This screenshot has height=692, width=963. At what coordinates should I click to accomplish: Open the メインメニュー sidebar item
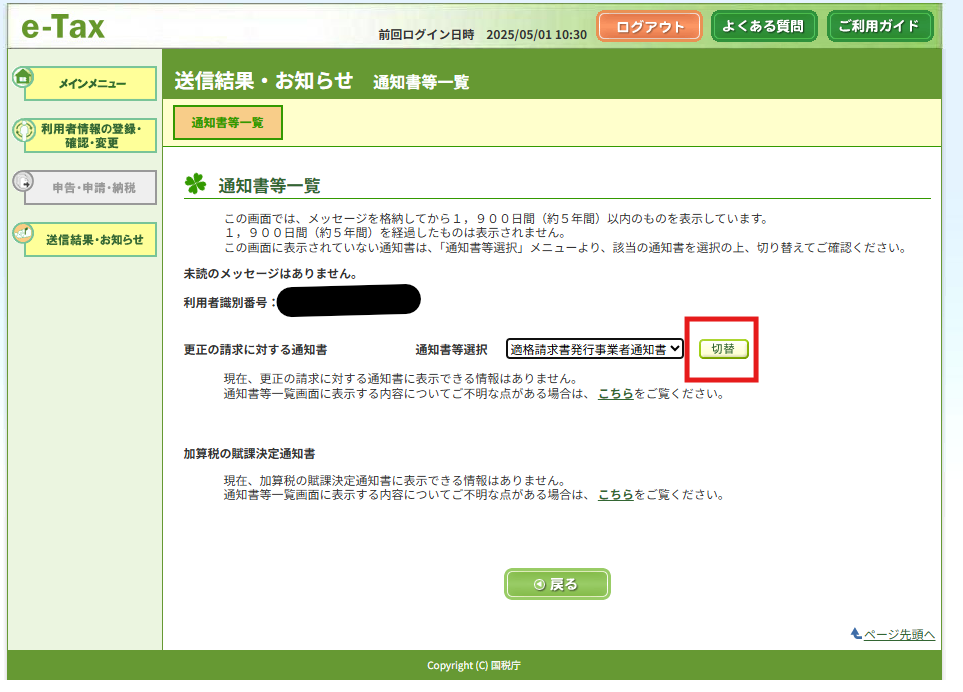pyautogui.click(x=90, y=84)
